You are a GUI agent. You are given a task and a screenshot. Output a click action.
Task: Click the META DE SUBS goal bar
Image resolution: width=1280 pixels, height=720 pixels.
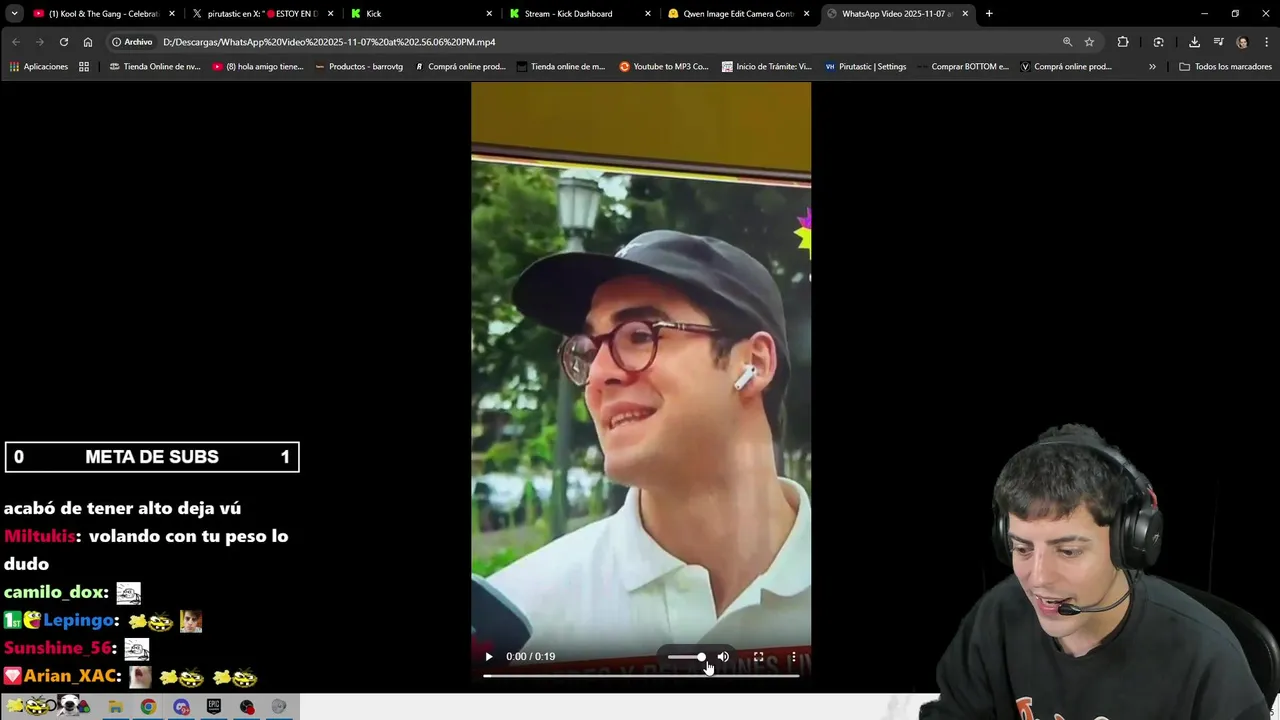click(152, 457)
